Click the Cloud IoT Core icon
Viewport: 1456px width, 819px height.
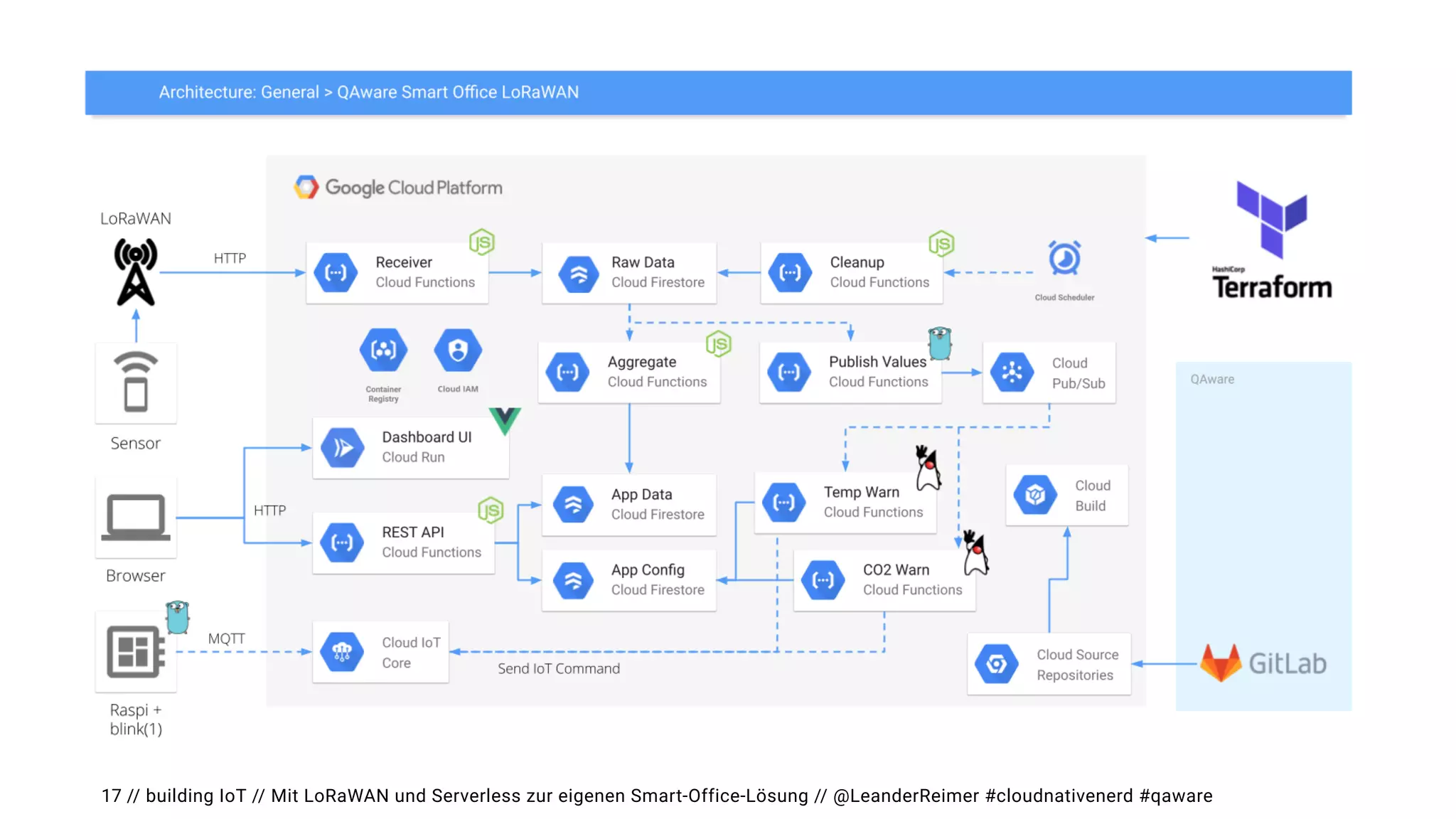tap(342, 652)
